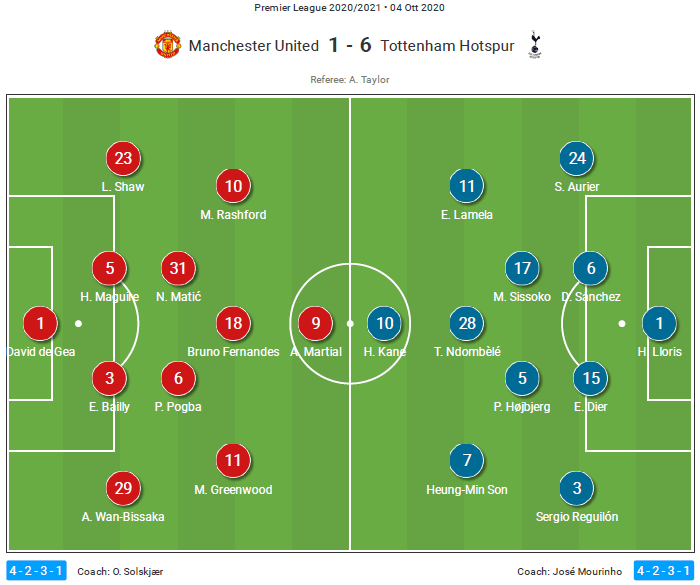Image resolution: width=700 pixels, height=585 pixels.
Task: Click Manchester United's 4-2-3-1 formation badge
Action: click(36, 571)
